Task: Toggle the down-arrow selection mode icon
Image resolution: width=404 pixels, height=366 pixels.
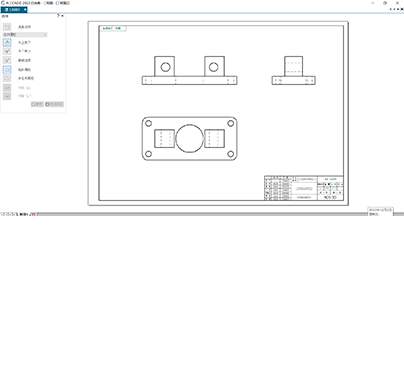Action: click(x=7, y=51)
